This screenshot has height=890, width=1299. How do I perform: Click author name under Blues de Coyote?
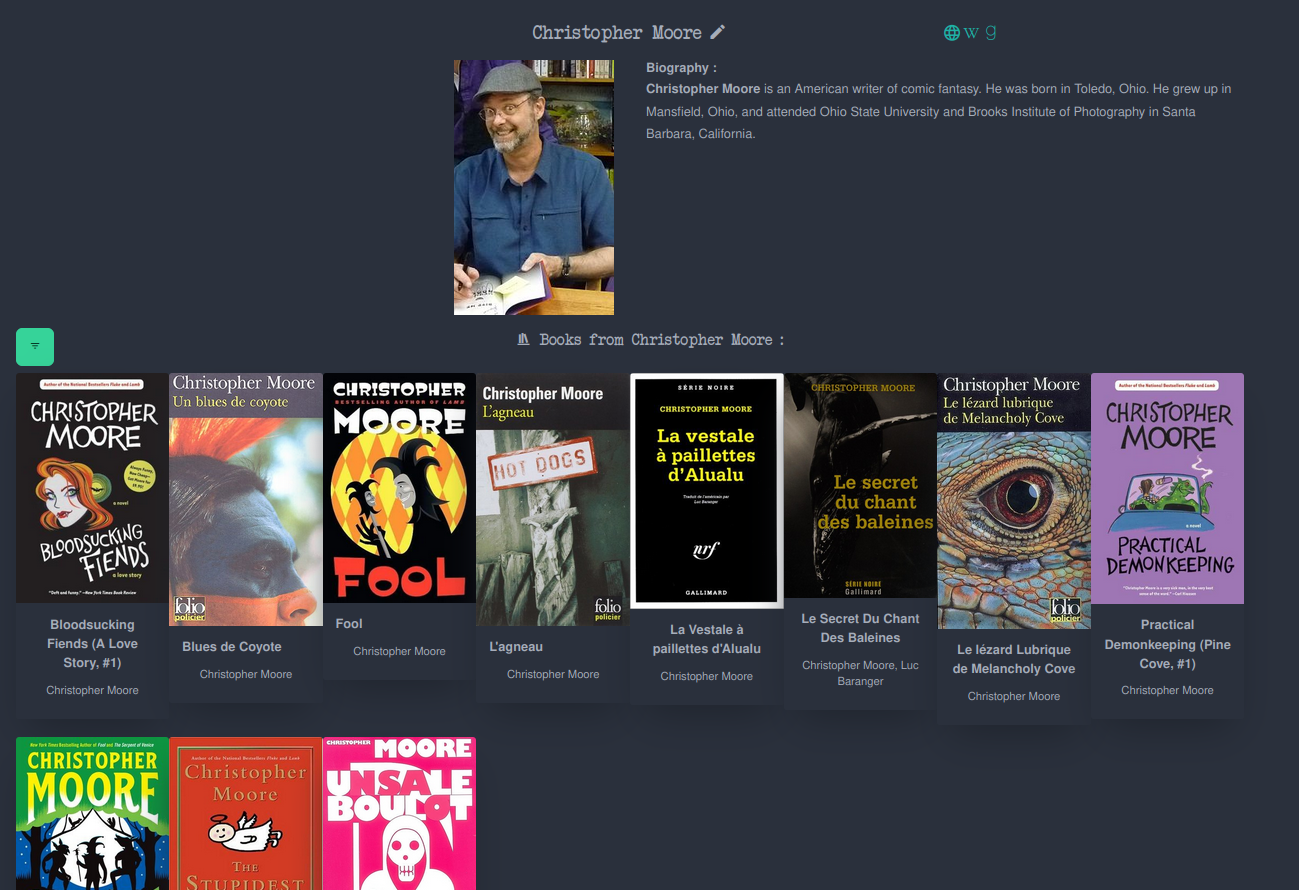coord(246,674)
